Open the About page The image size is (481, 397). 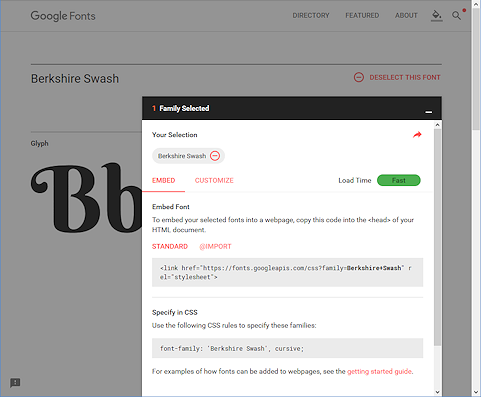[x=406, y=15]
